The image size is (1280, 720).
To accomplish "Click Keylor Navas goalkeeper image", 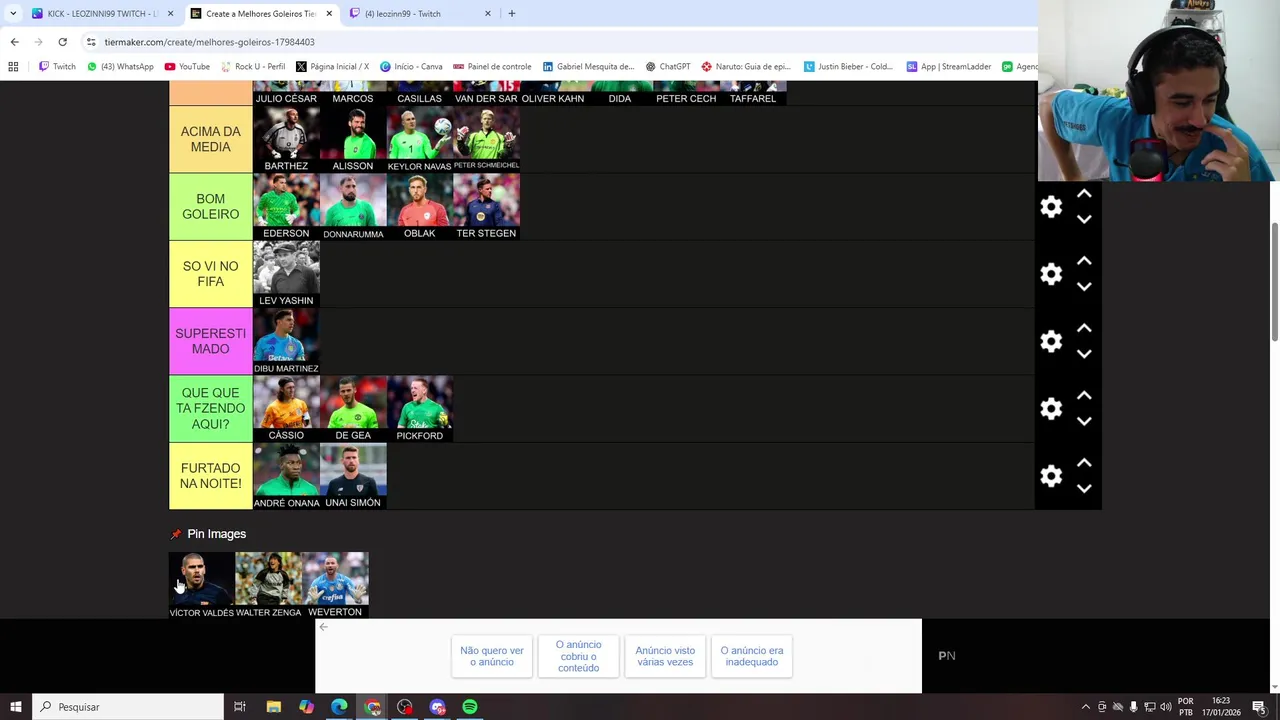I will (x=420, y=139).
